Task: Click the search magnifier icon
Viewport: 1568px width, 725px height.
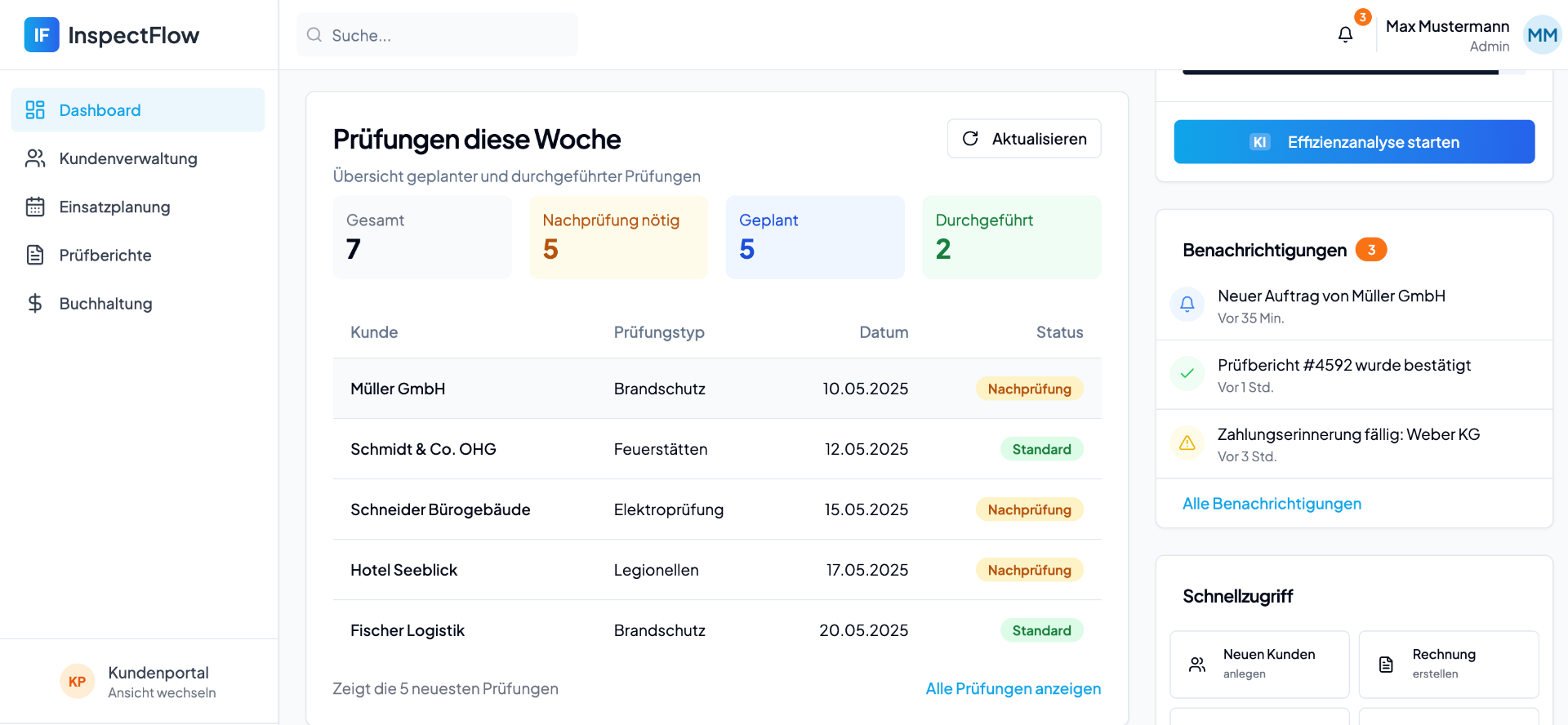Action: click(x=314, y=35)
